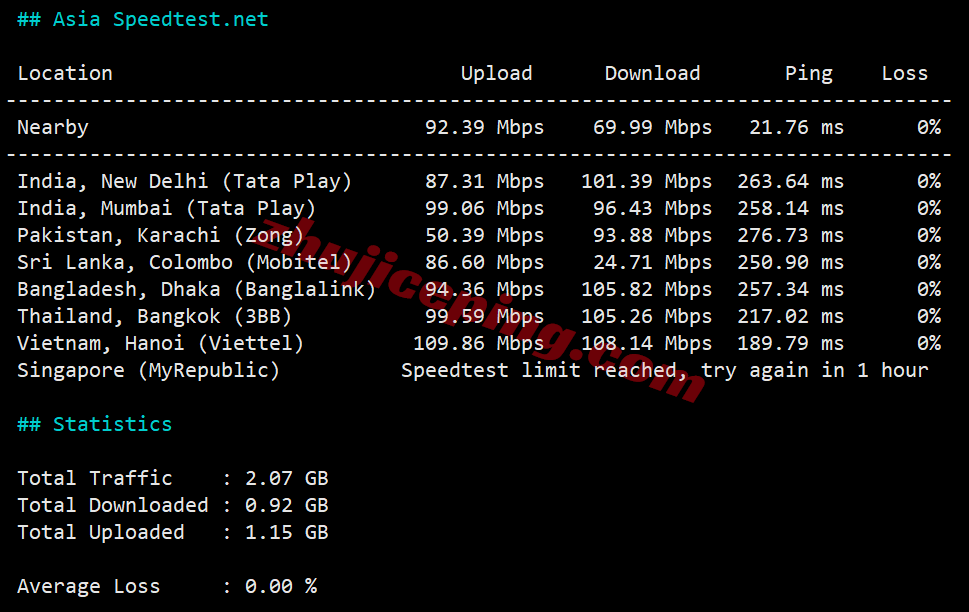Click the Singapore (MyRepublic) location
This screenshot has height=612, width=969.
[149, 370]
